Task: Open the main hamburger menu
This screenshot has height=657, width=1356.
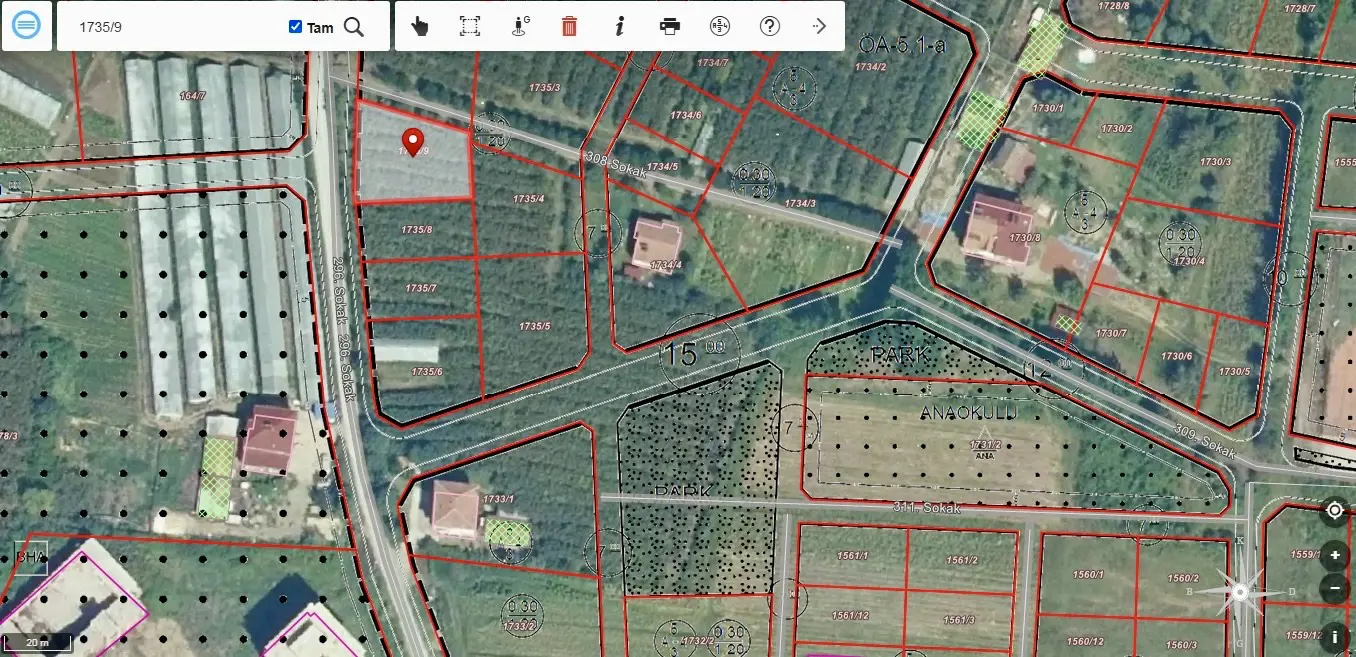Action: [27, 25]
